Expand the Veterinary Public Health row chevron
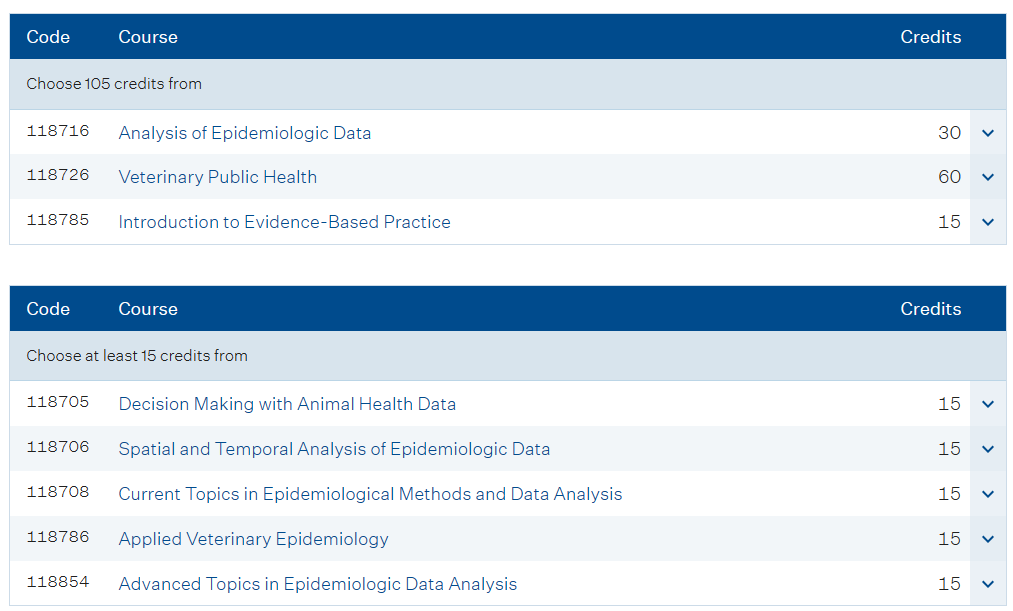The image size is (1013, 611). (x=988, y=177)
